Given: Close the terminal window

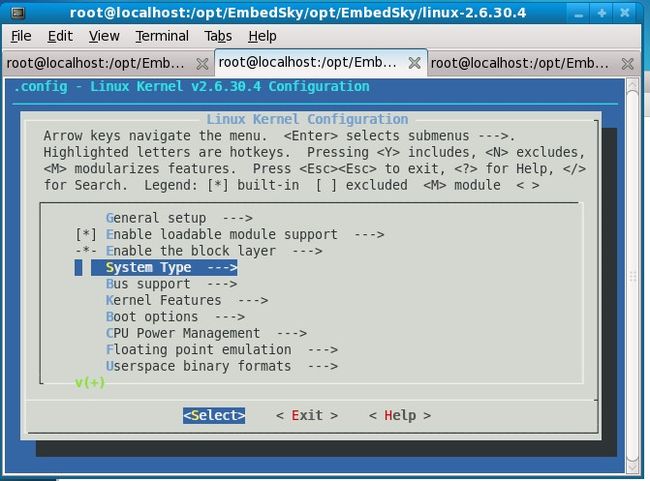Looking at the screenshot, I should pyautogui.click(x=625, y=14).
